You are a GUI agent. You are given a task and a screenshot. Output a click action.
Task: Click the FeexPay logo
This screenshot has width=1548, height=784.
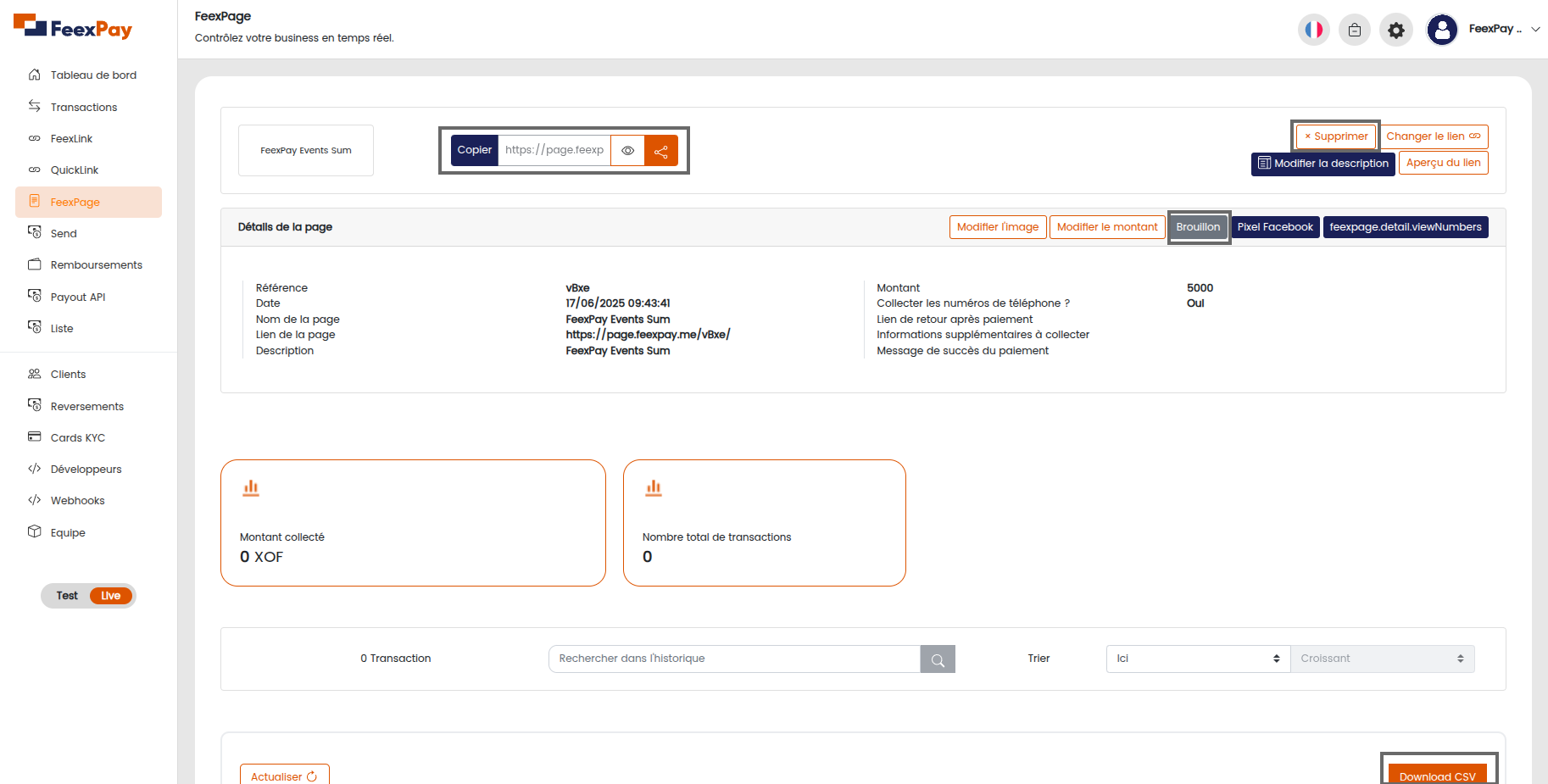click(73, 28)
